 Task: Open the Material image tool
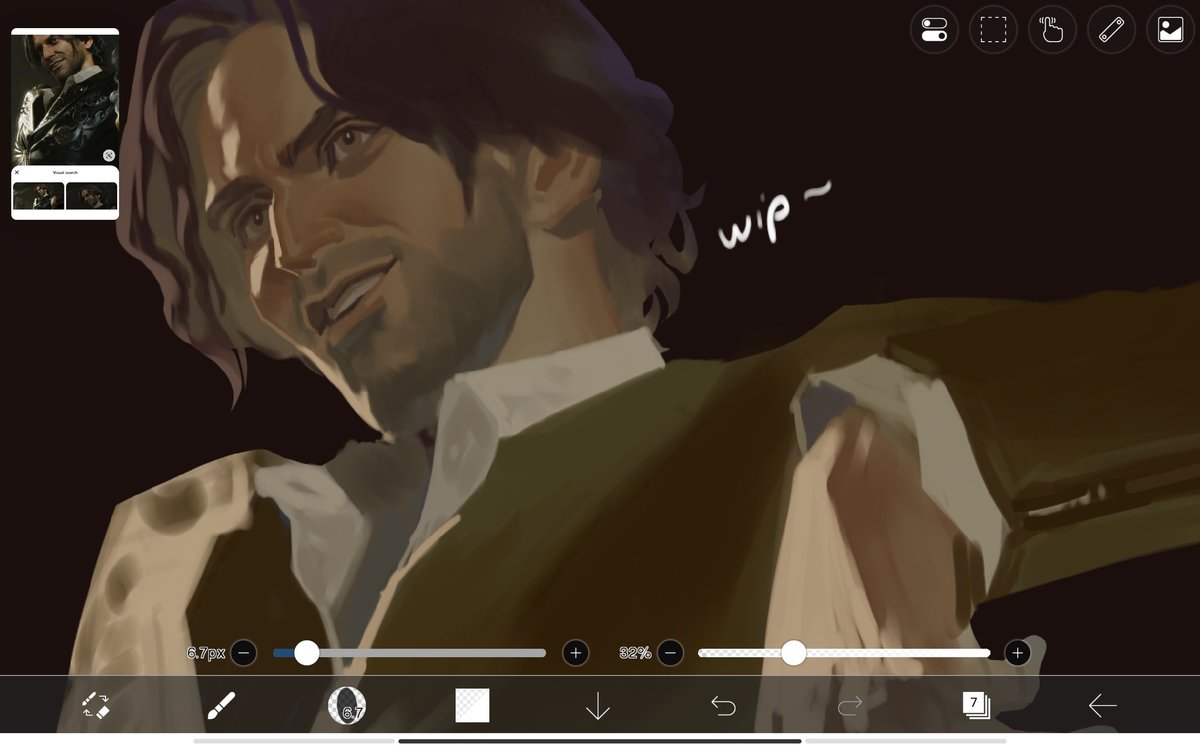1170,29
